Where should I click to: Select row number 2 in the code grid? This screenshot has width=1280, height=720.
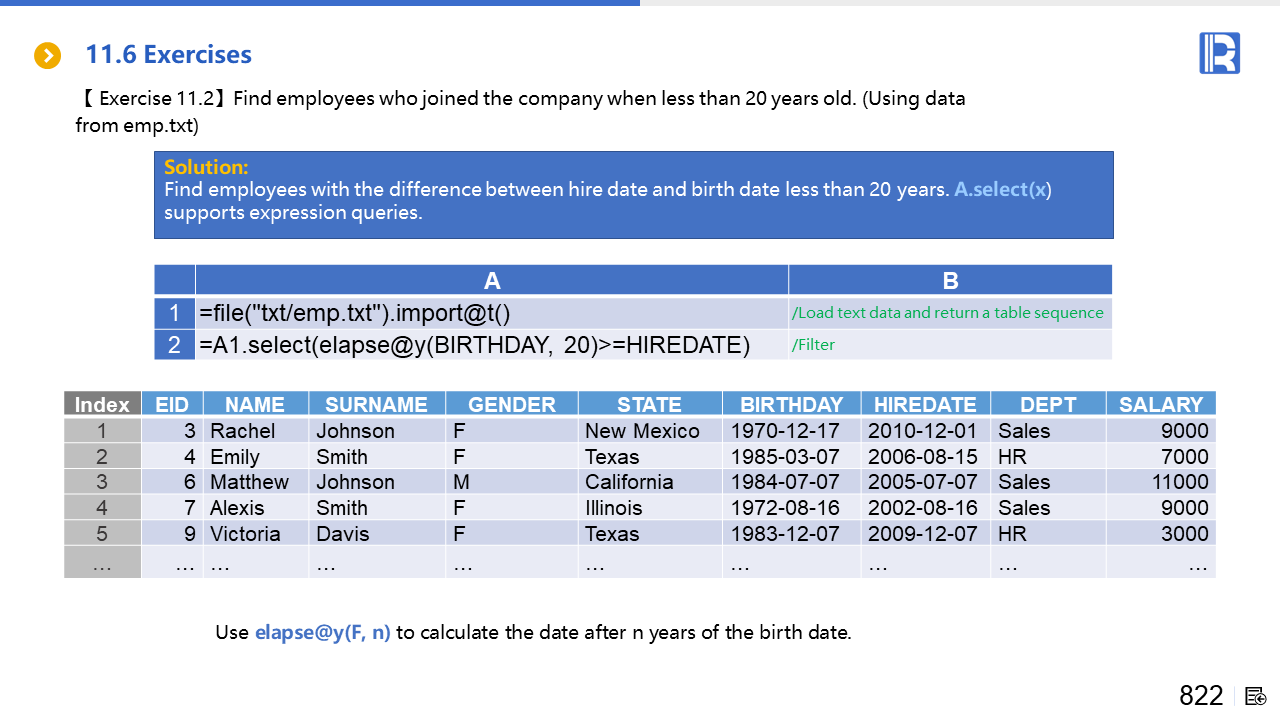coord(174,345)
